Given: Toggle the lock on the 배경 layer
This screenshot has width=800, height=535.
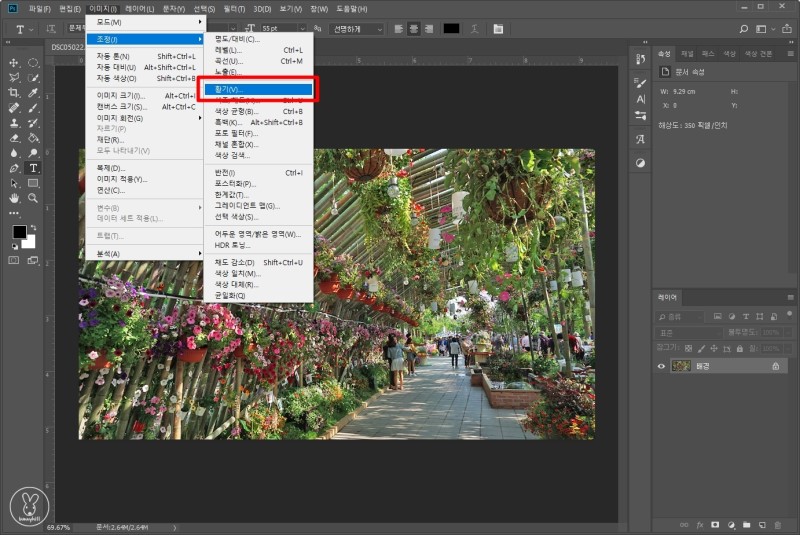Looking at the screenshot, I should [776, 367].
